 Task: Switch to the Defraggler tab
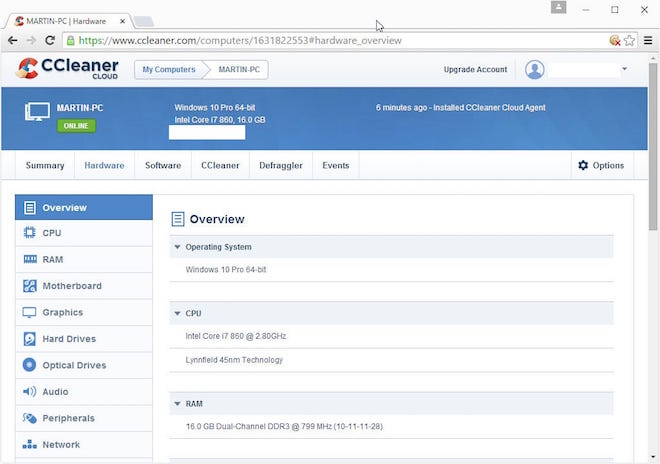[x=281, y=165]
